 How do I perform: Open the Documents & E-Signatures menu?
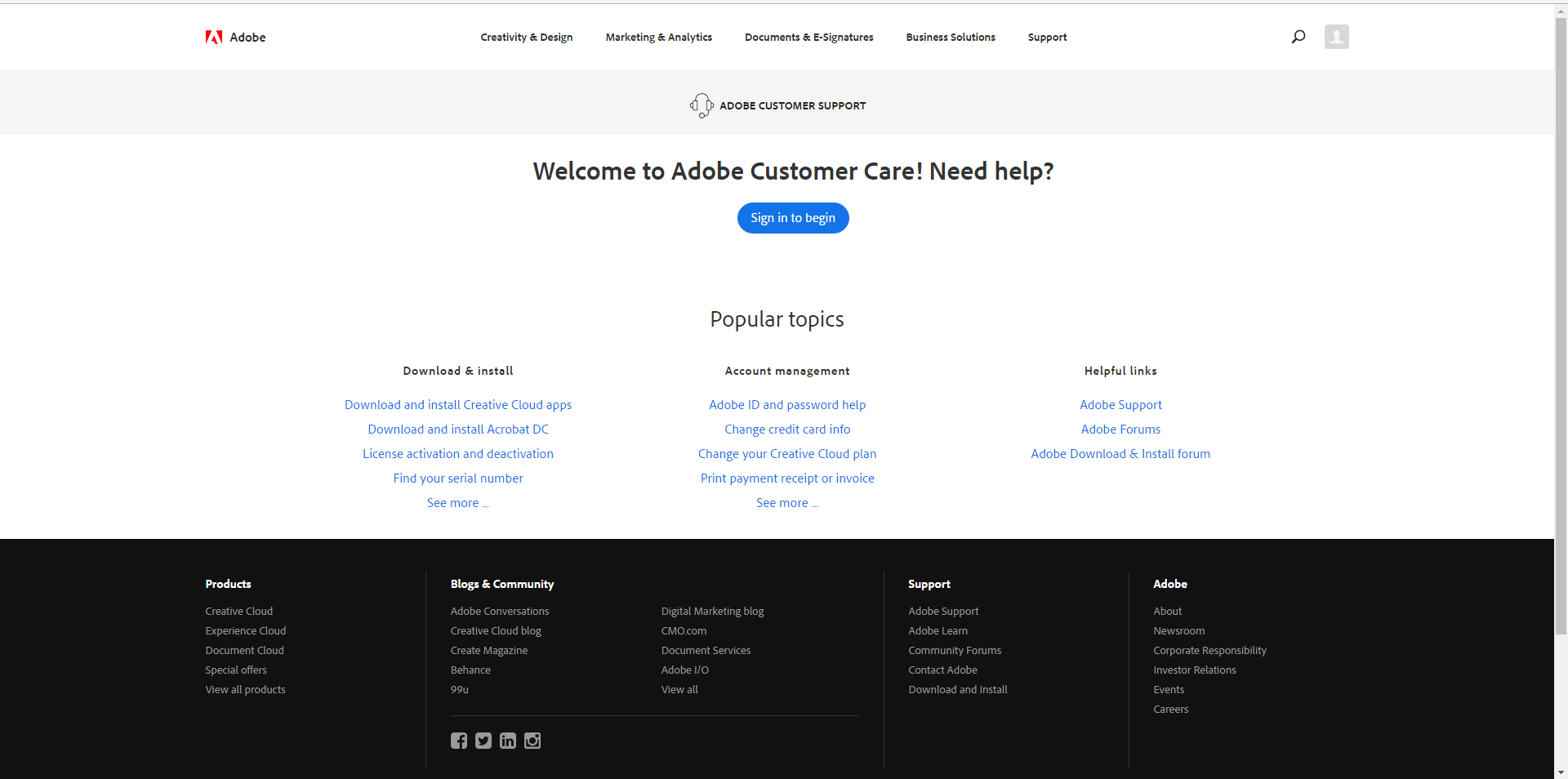(809, 37)
